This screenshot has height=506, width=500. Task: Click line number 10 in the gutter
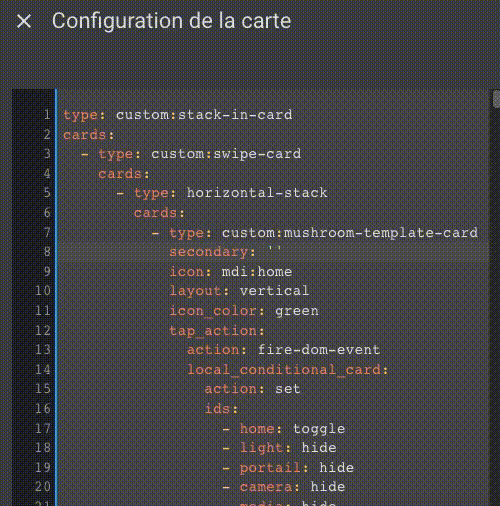pyautogui.click(x=43, y=291)
